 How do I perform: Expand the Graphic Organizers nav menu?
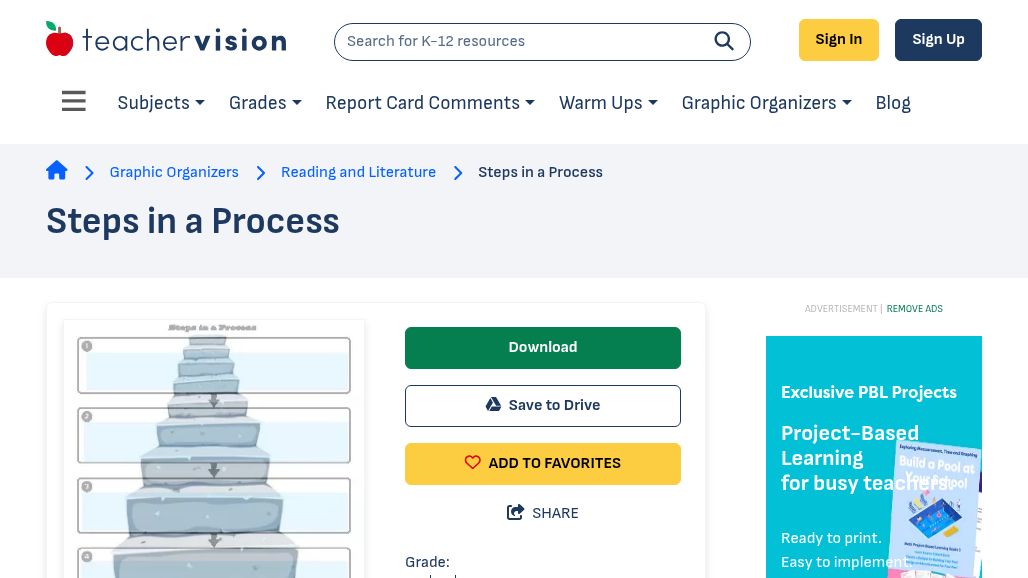[x=766, y=103]
